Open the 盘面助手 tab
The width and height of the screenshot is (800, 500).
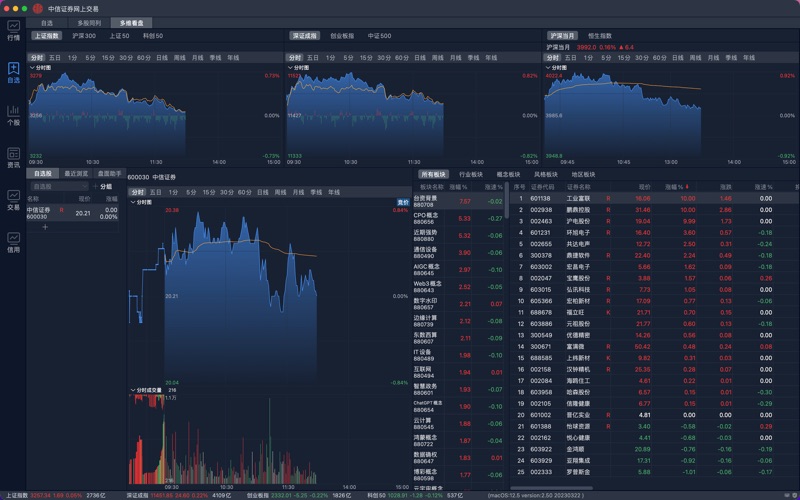pos(109,173)
